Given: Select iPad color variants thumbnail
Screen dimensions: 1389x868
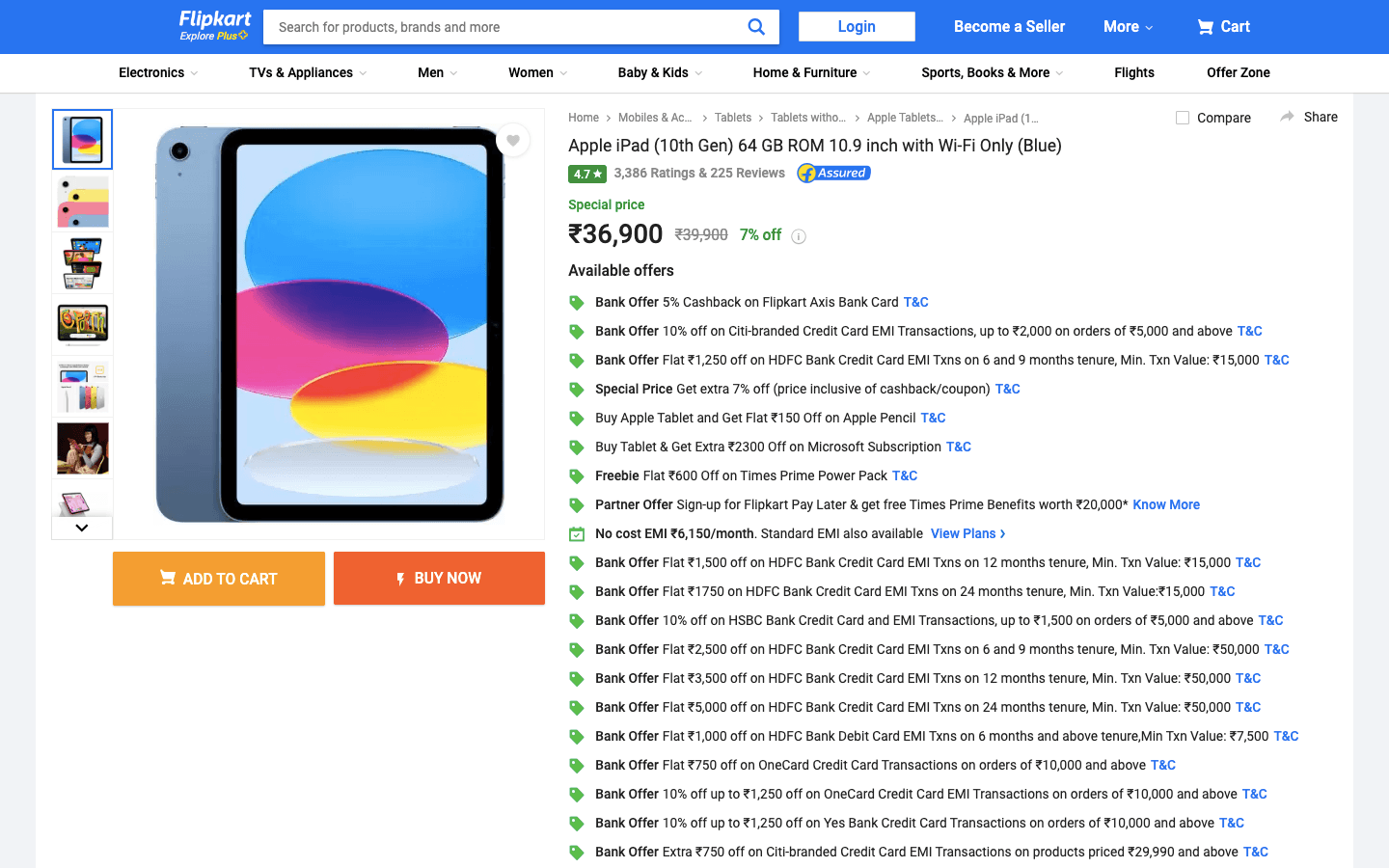Looking at the screenshot, I should pos(82,202).
